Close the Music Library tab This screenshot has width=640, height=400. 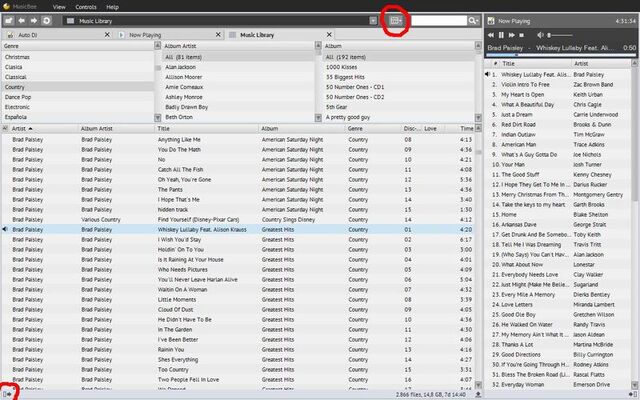pos(329,35)
